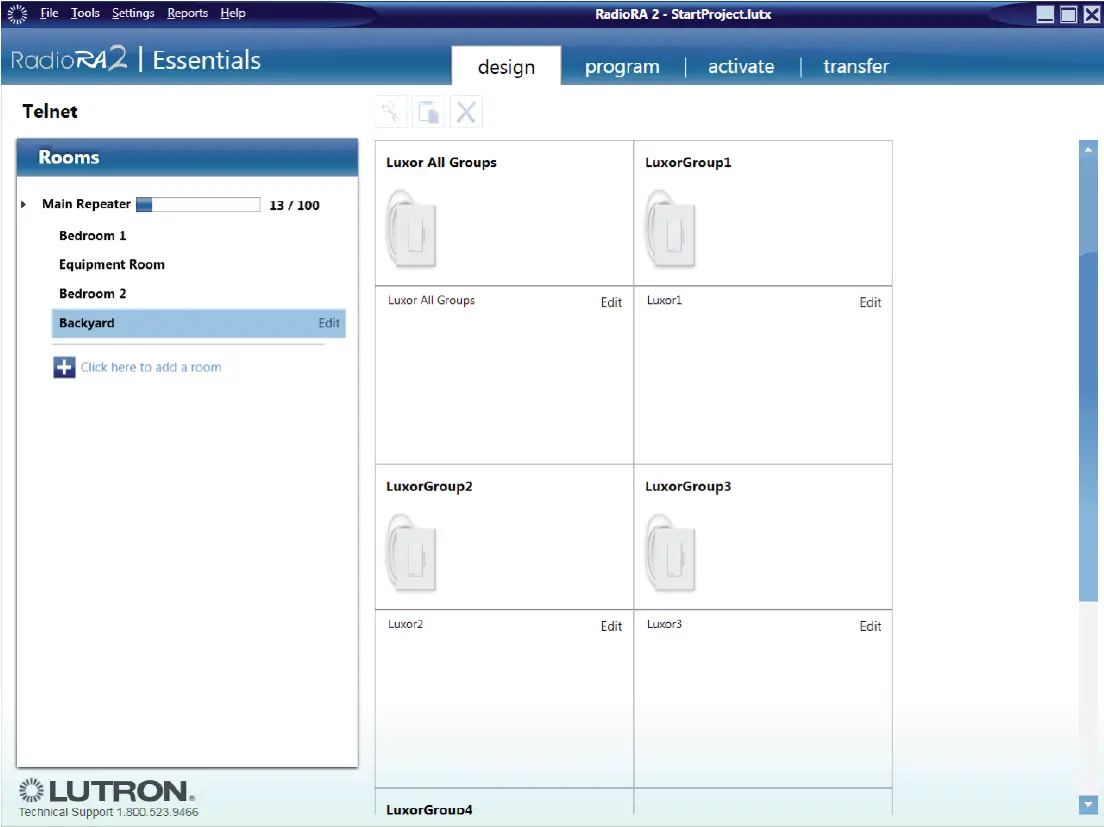Open the File menu
The image size is (1104, 827).
click(49, 13)
